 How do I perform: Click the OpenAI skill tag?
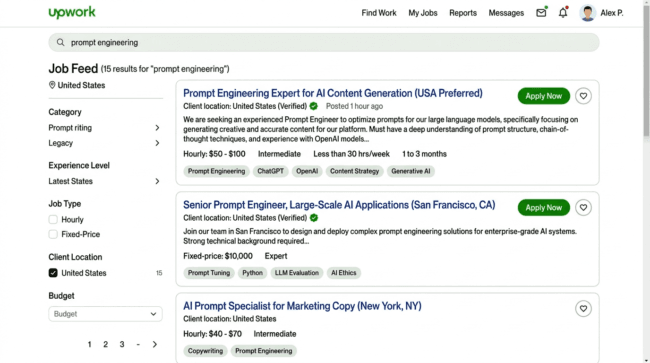[x=307, y=171]
